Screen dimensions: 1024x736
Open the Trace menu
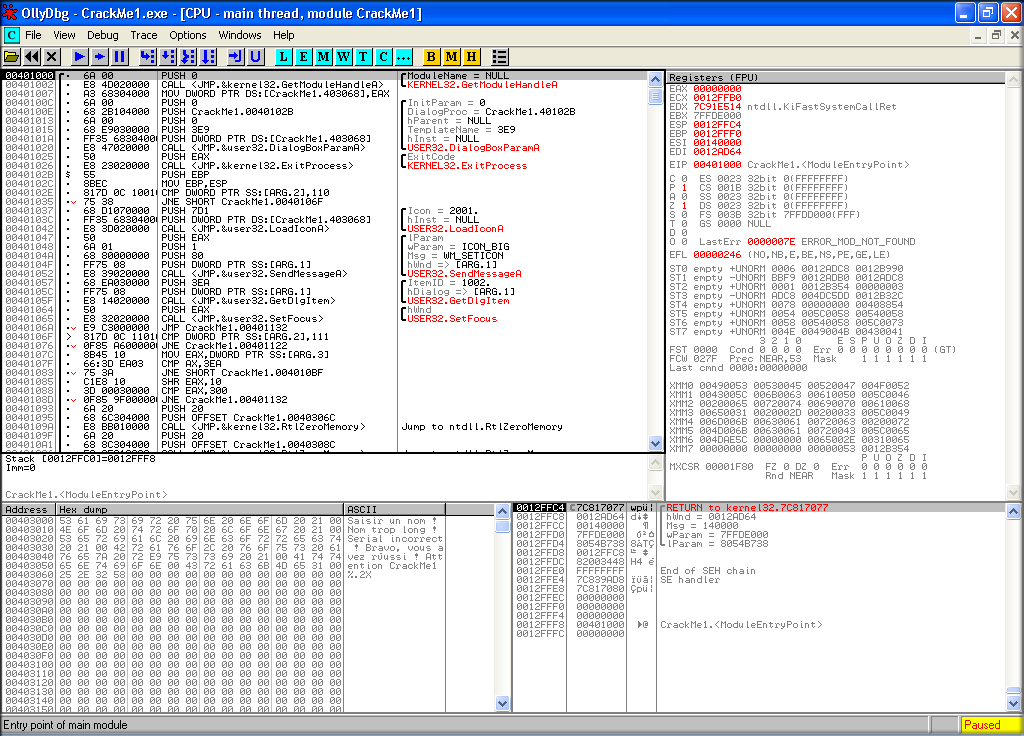tap(144, 35)
